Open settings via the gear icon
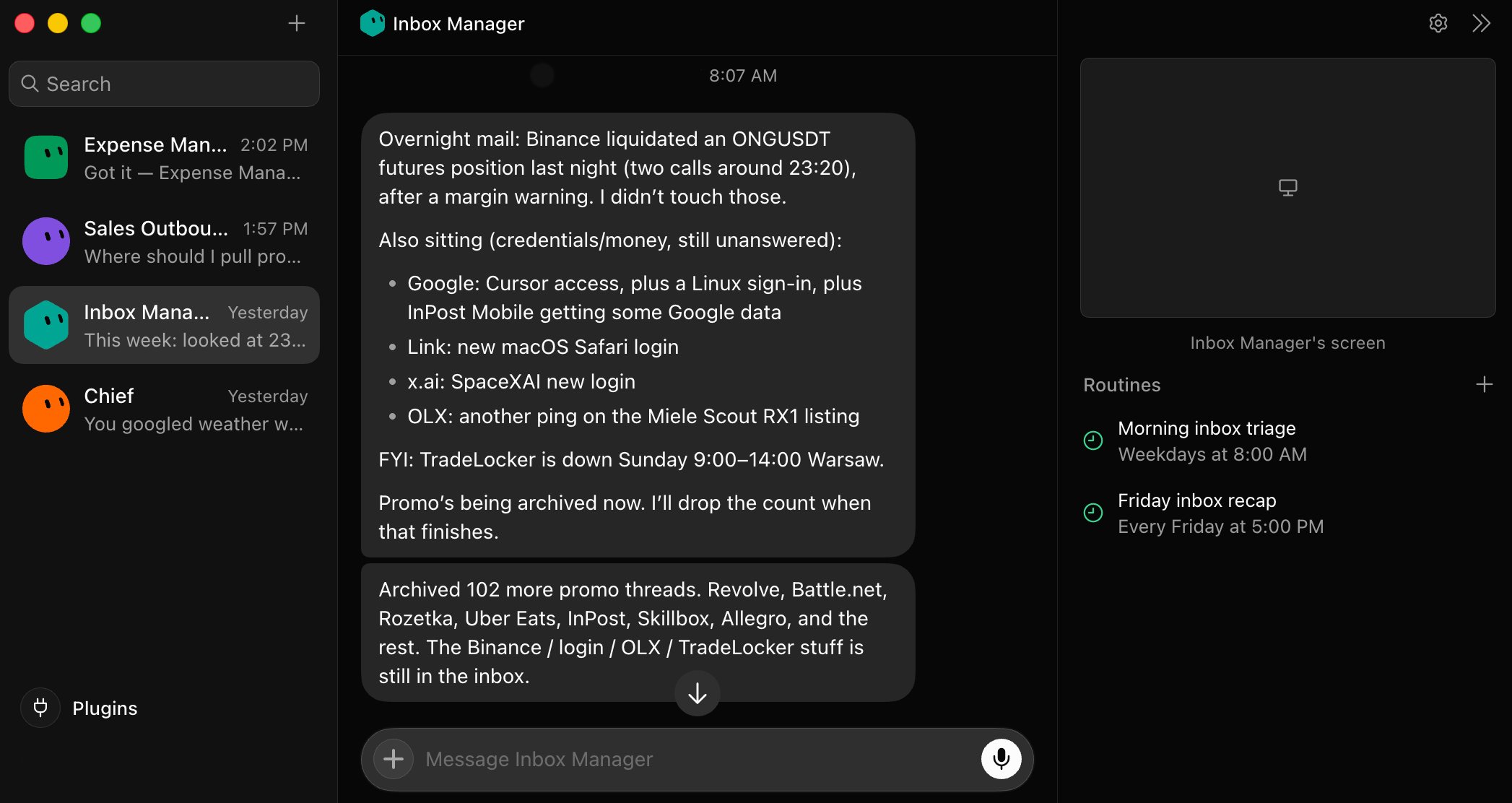The image size is (1512, 803). pos(1438,23)
